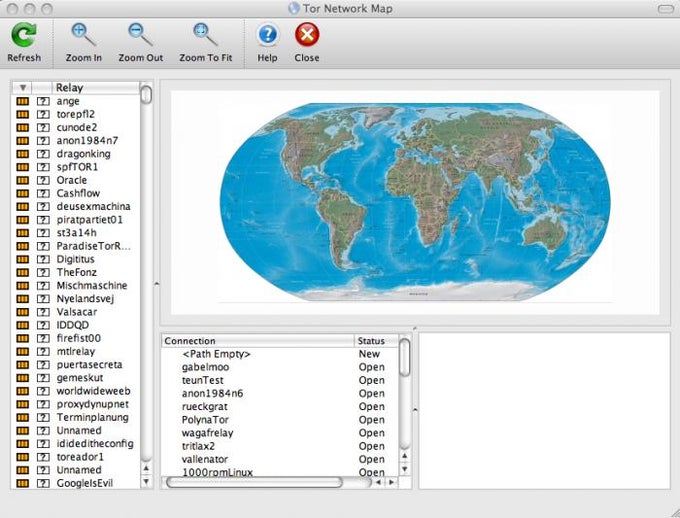Select the teunTest connection

280,380
